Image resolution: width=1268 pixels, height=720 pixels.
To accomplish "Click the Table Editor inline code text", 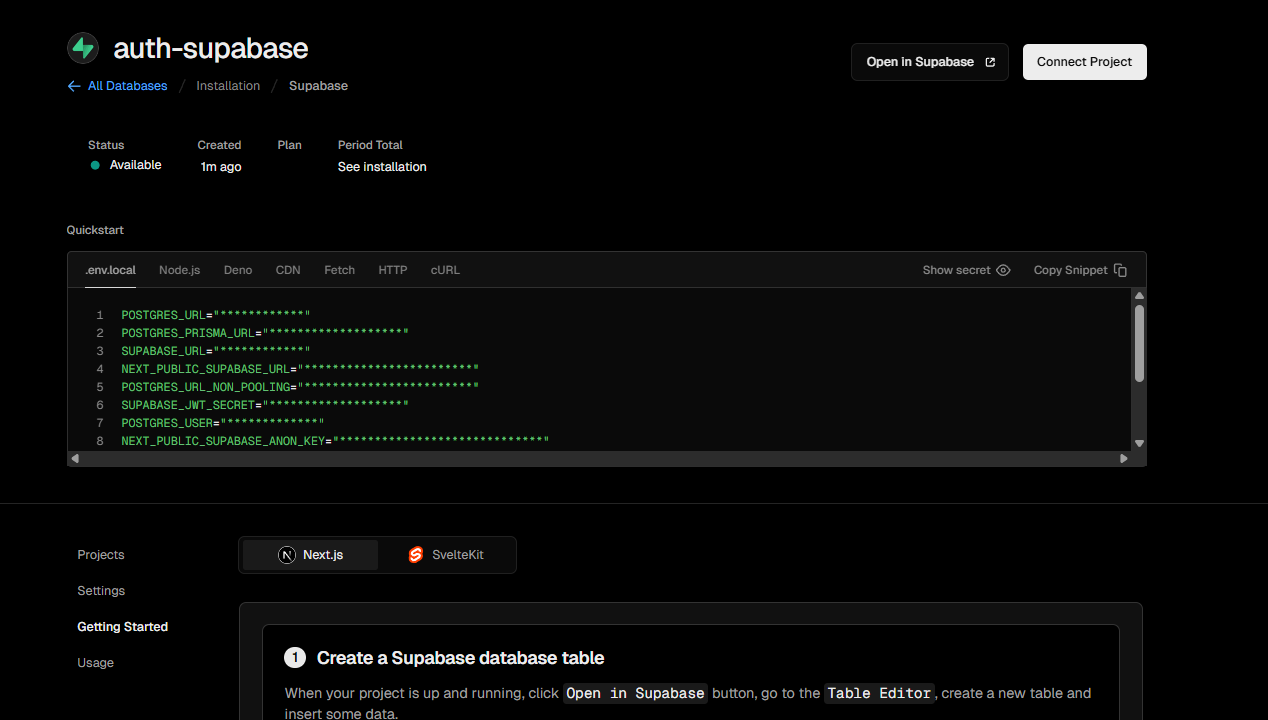I will pos(880,693).
